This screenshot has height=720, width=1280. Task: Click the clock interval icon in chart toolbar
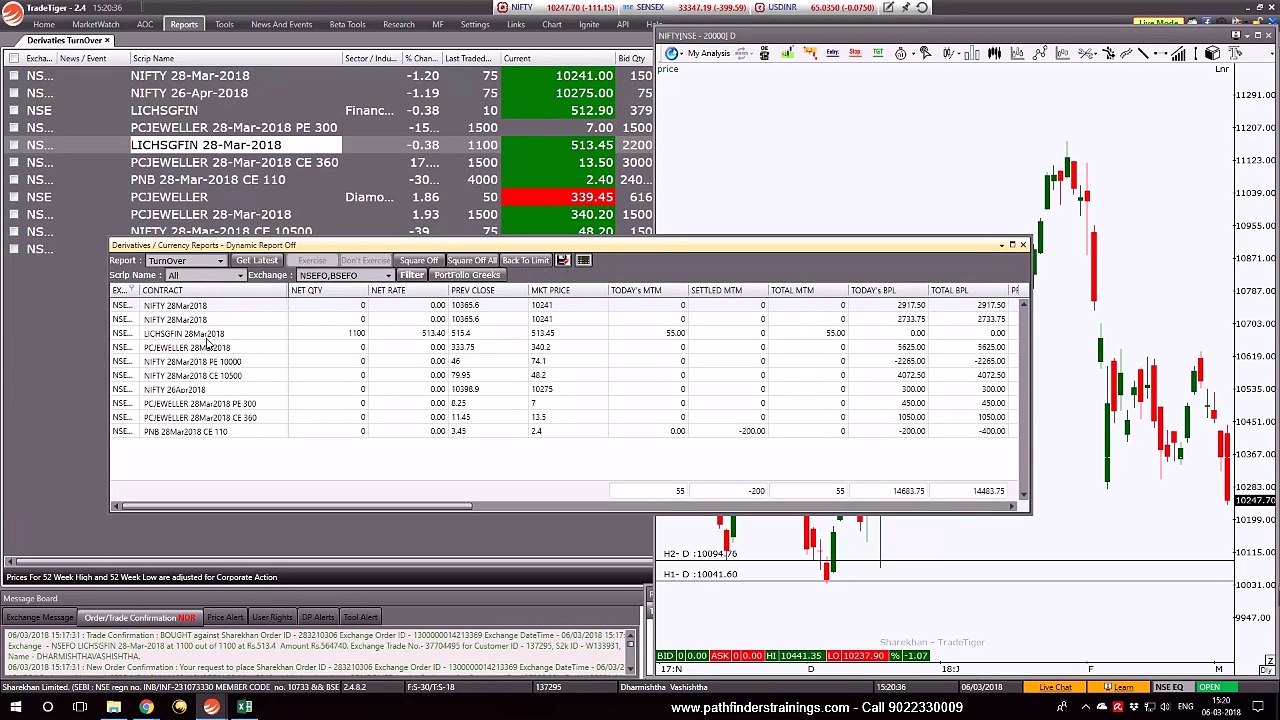(900, 53)
